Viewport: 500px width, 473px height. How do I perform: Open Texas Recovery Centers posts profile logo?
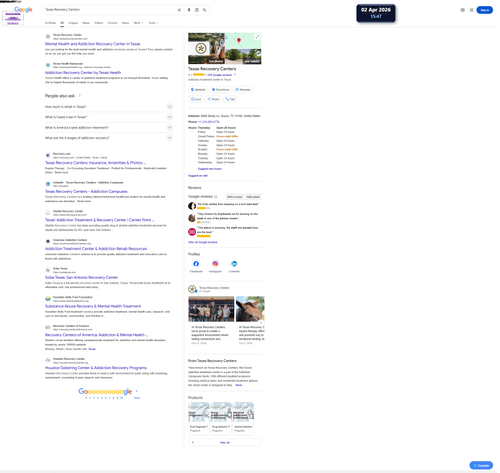tap(192, 289)
